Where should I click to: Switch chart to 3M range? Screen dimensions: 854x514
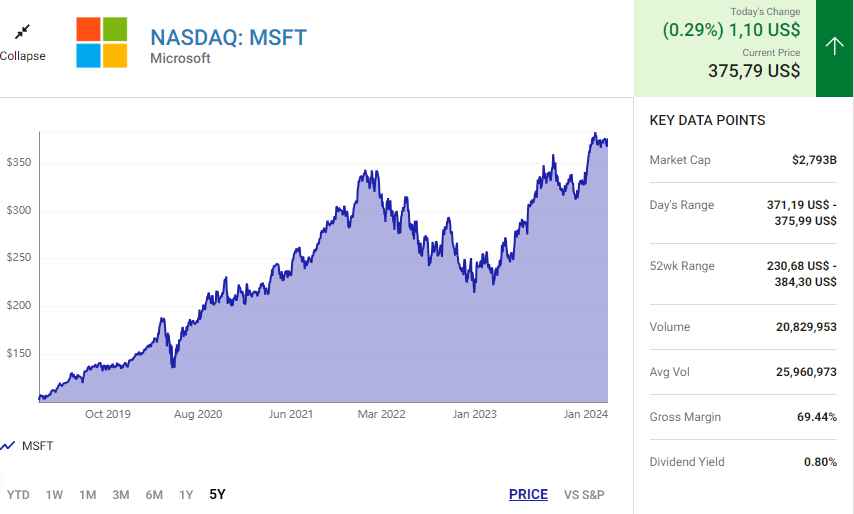click(x=120, y=494)
